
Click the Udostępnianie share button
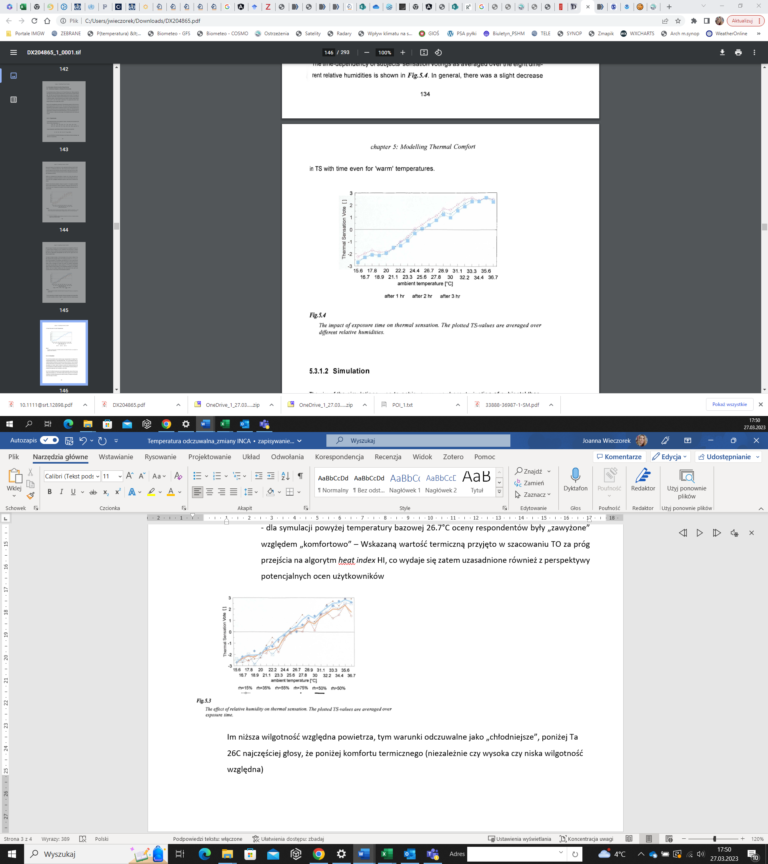point(728,457)
